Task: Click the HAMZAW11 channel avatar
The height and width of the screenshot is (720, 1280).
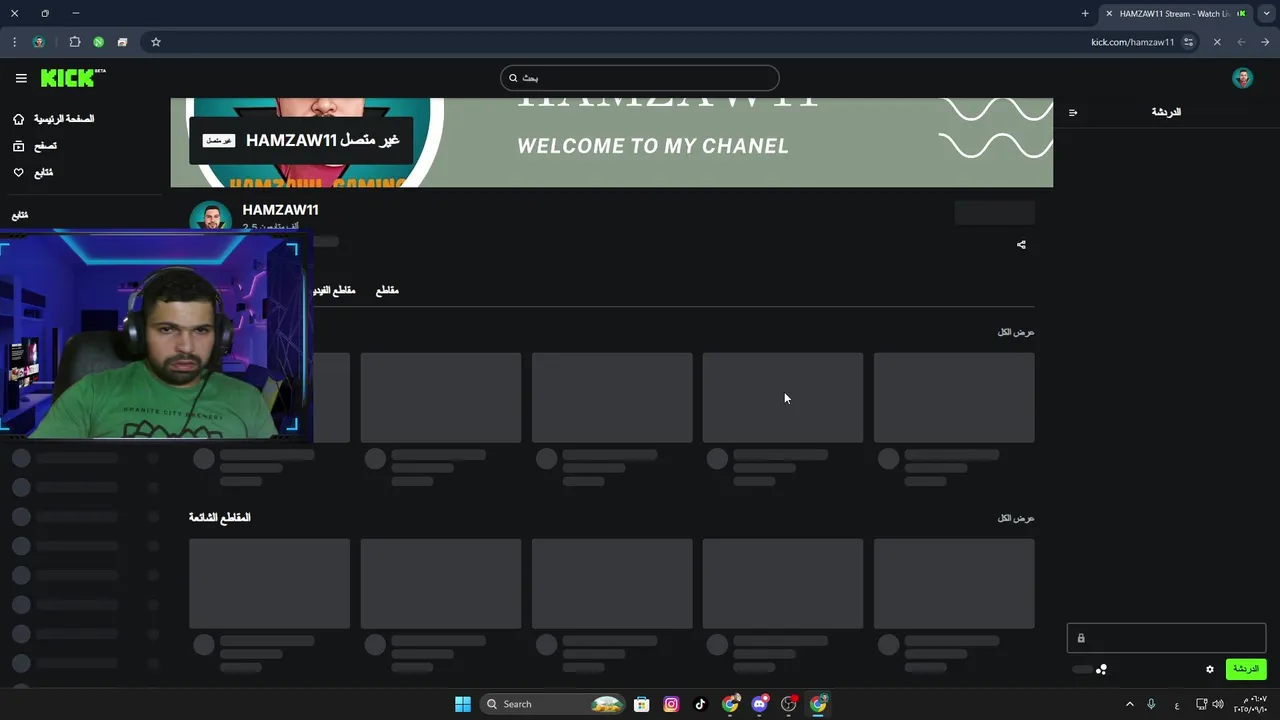Action: pos(210,216)
